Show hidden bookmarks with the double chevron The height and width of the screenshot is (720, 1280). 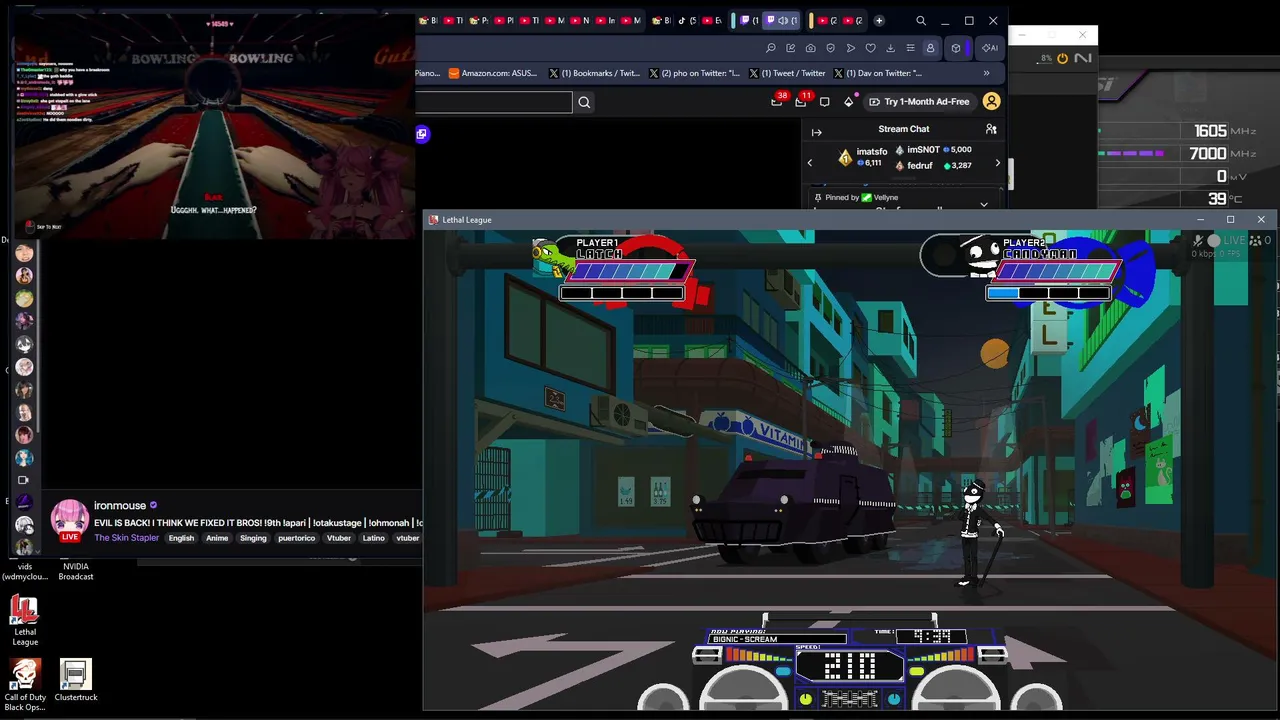click(x=986, y=73)
